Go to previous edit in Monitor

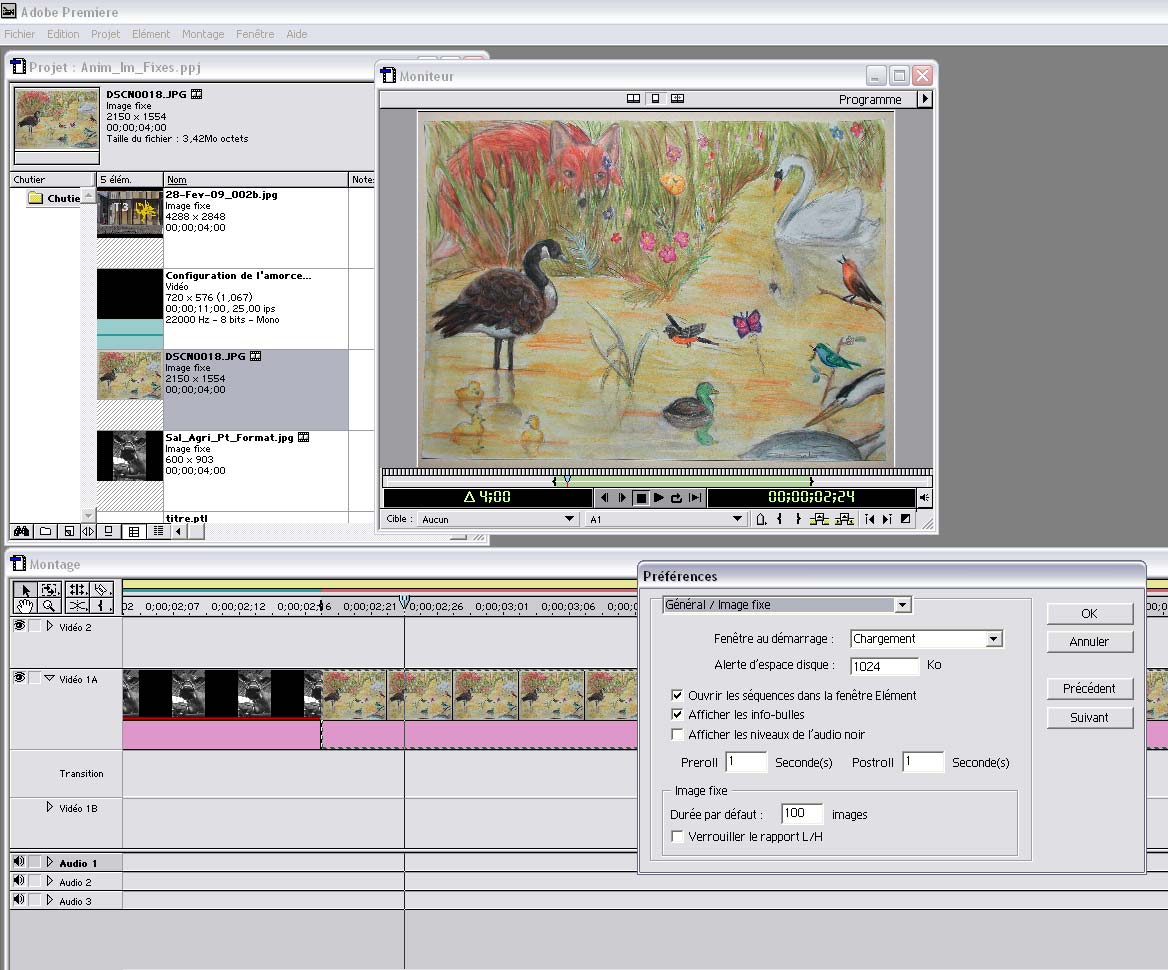point(869,519)
